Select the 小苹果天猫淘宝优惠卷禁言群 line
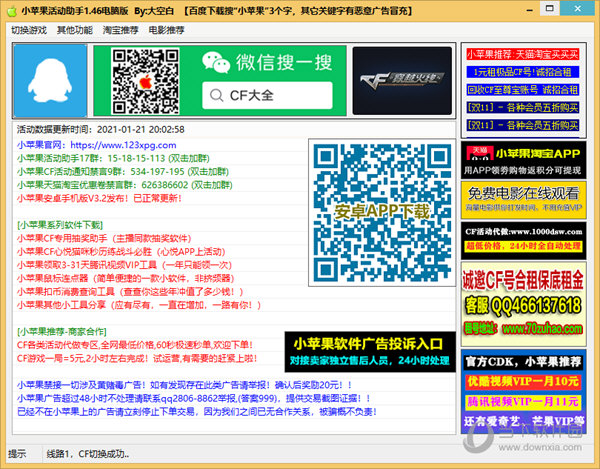The image size is (600, 469). coord(125,185)
